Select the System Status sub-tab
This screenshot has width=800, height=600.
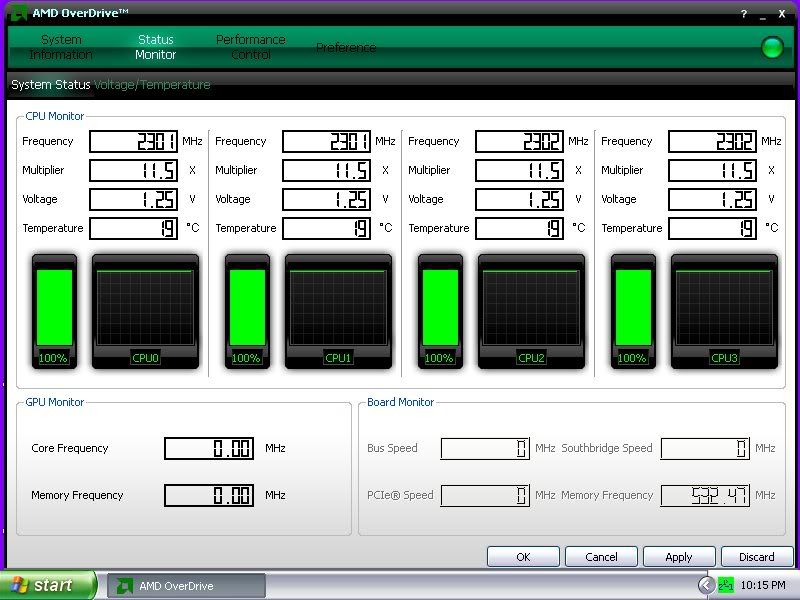[x=51, y=85]
